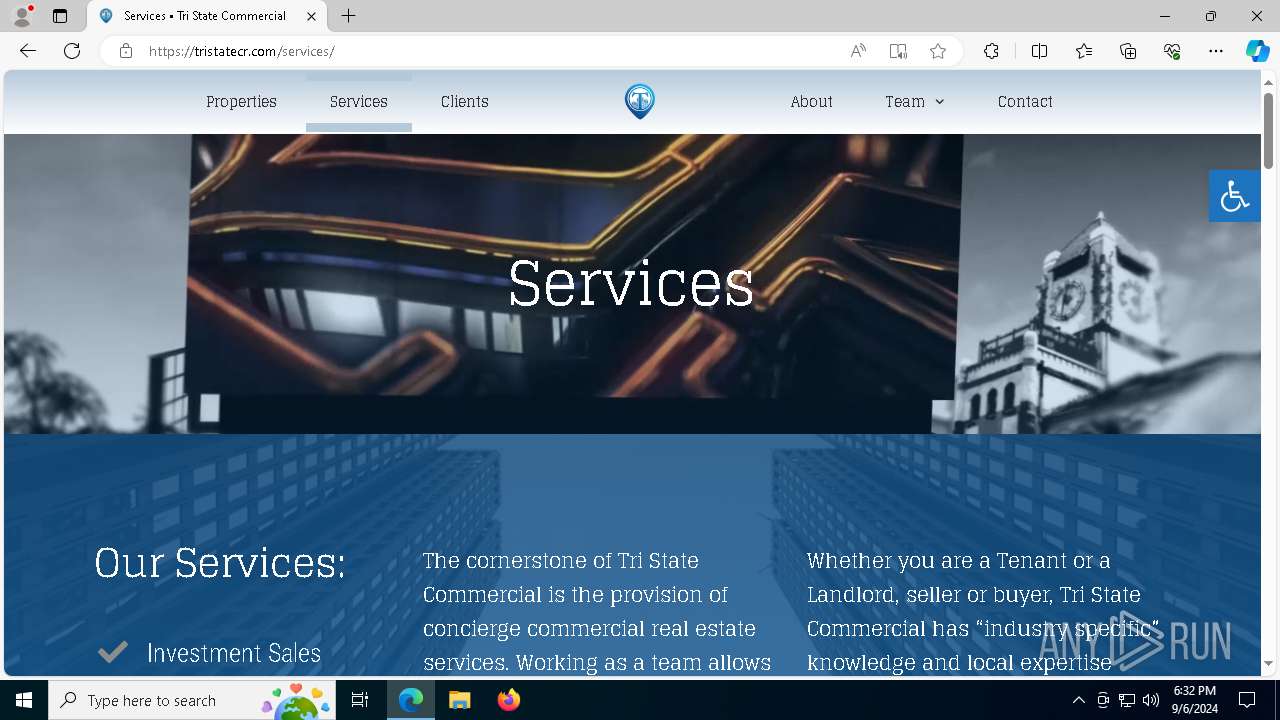The height and width of the screenshot is (720, 1280).
Task: Open the About page
Action: [811, 102]
